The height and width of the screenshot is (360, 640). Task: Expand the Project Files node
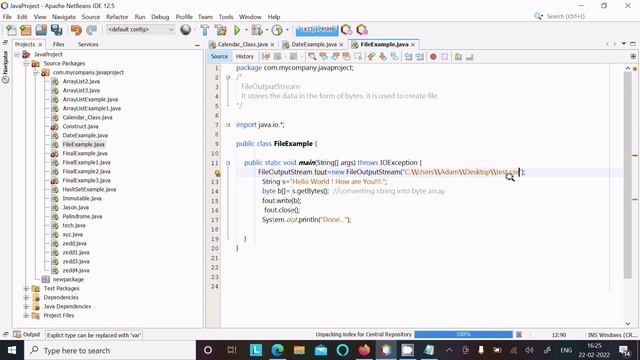tap(26, 316)
